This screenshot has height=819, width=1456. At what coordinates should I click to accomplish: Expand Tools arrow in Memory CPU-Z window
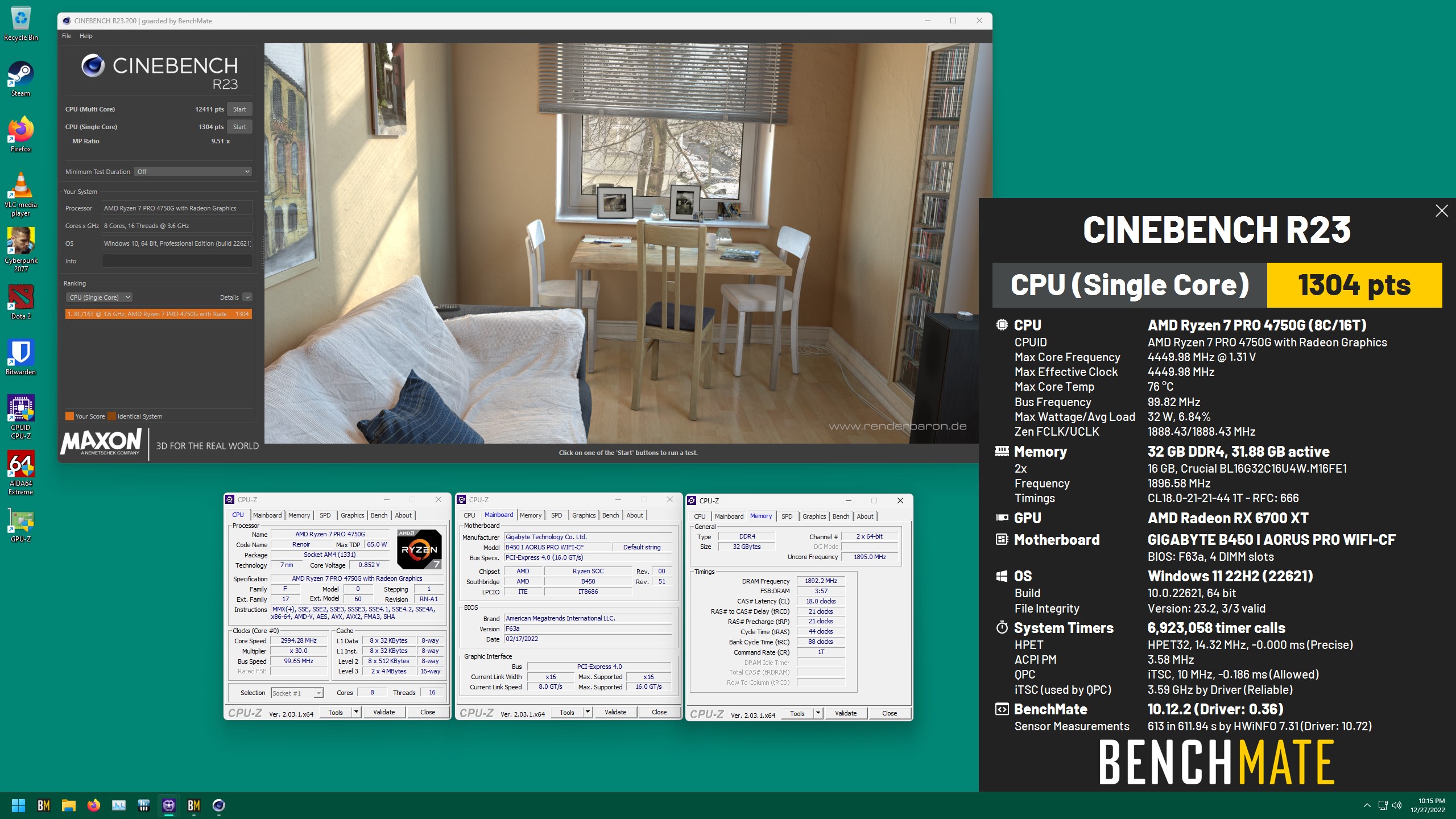pos(818,713)
